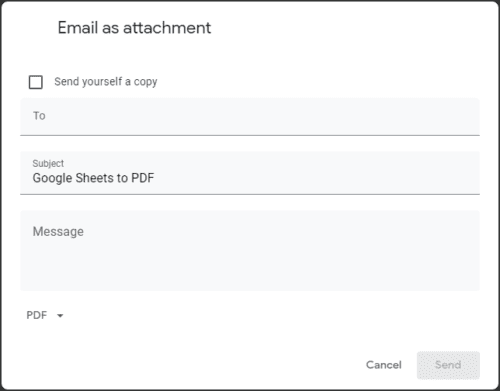500x391 pixels.
Task: Click the greyed-out Send button
Action: (448, 365)
